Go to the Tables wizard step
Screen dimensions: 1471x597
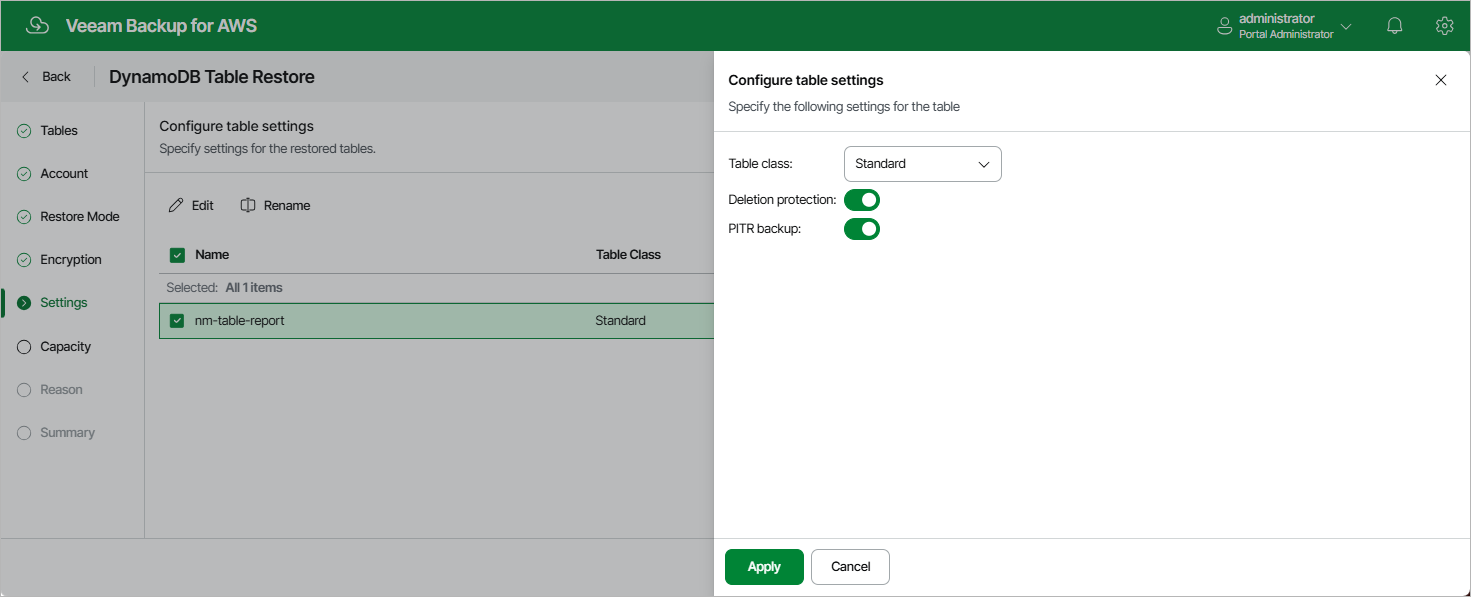(59, 131)
